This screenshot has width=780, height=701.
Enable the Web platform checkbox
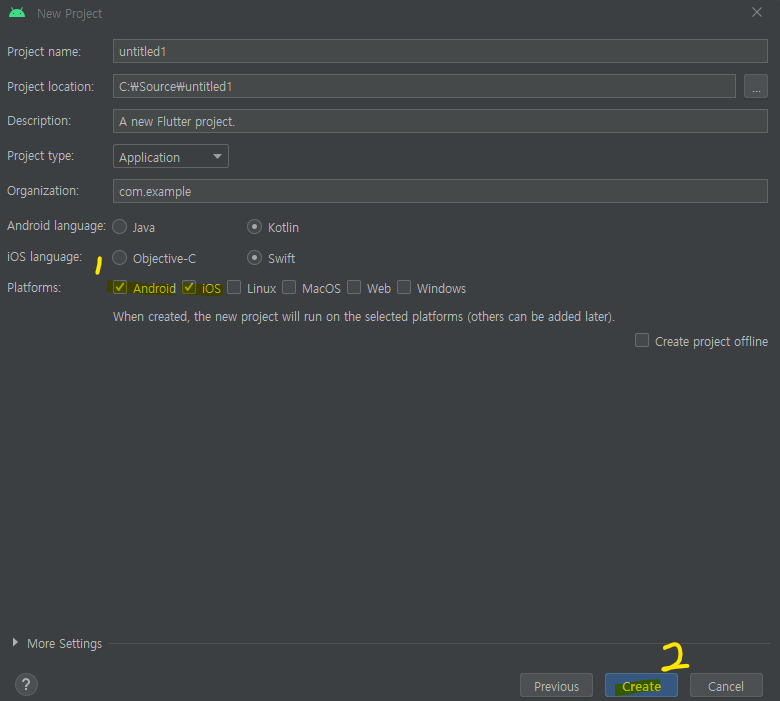tap(354, 288)
